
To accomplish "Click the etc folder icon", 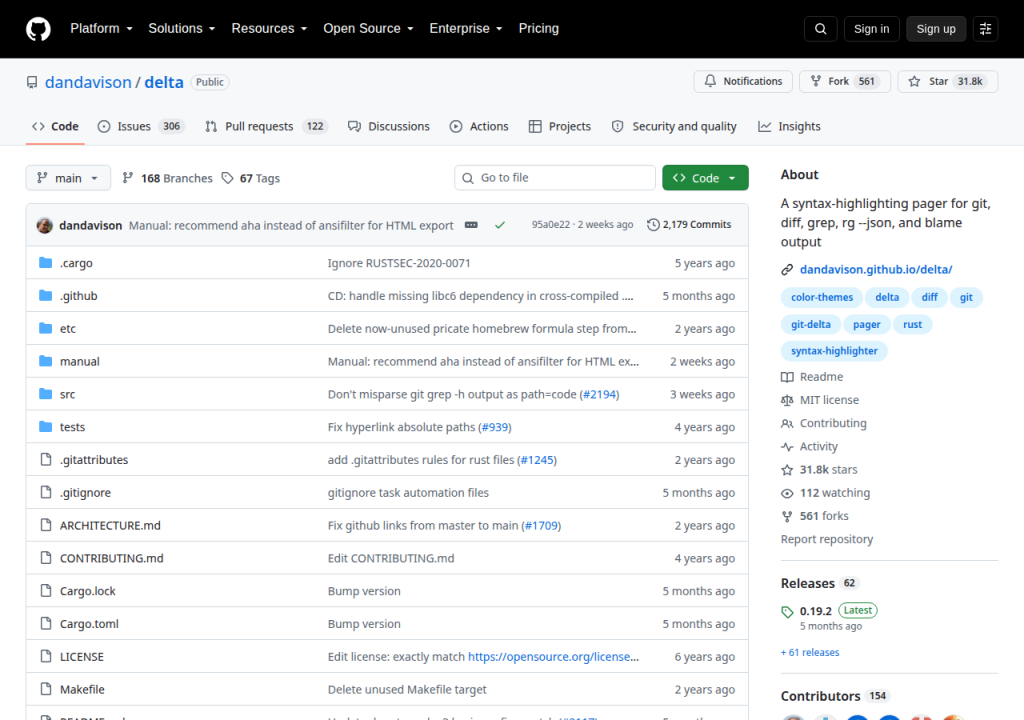I will [45, 328].
